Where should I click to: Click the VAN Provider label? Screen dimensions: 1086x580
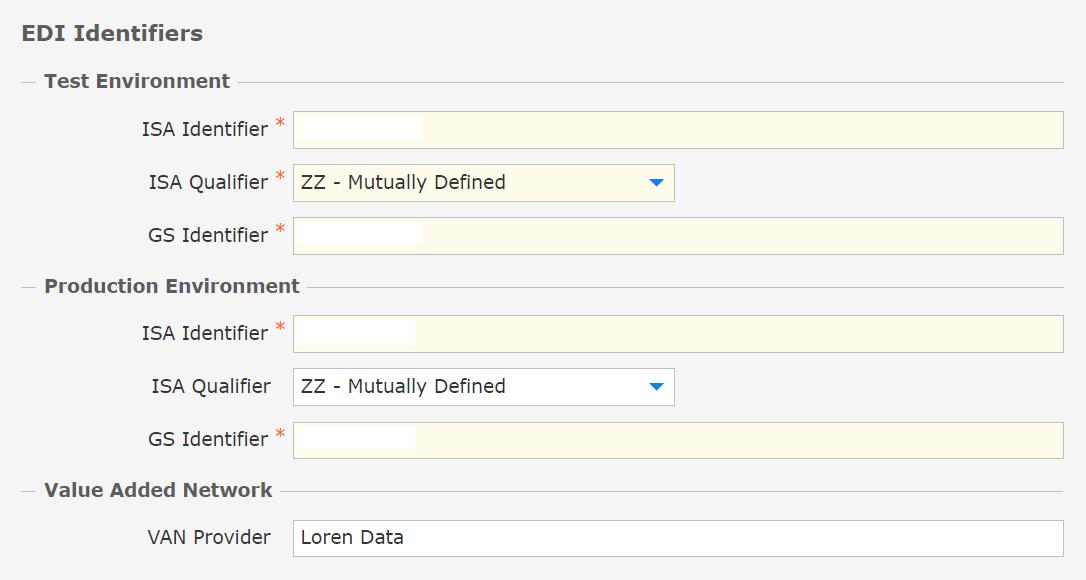(x=209, y=538)
